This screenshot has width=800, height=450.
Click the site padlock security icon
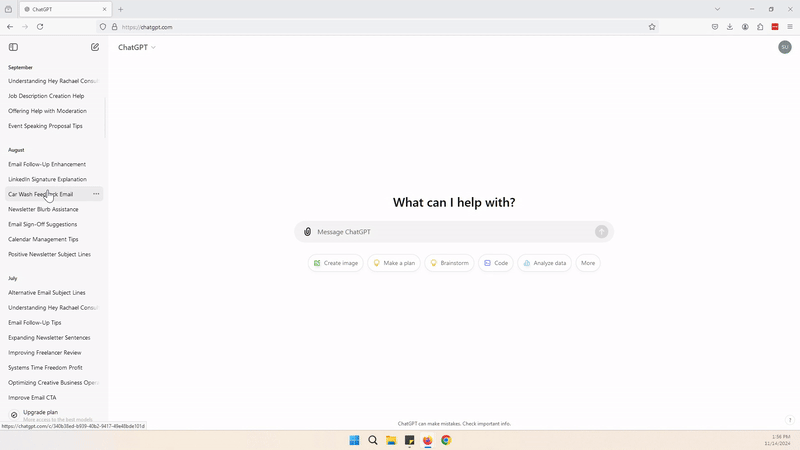point(114,27)
